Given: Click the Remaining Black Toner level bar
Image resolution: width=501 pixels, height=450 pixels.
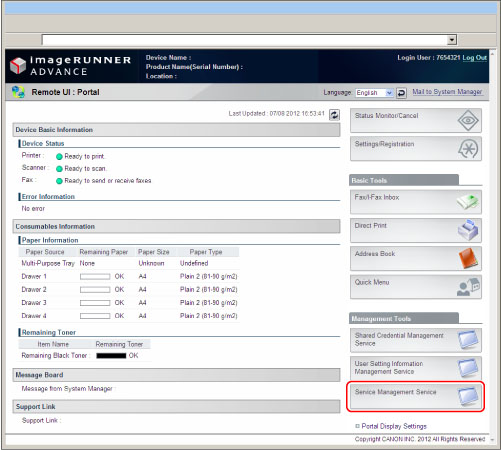Looking at the screenshot, I should [111, 356].
